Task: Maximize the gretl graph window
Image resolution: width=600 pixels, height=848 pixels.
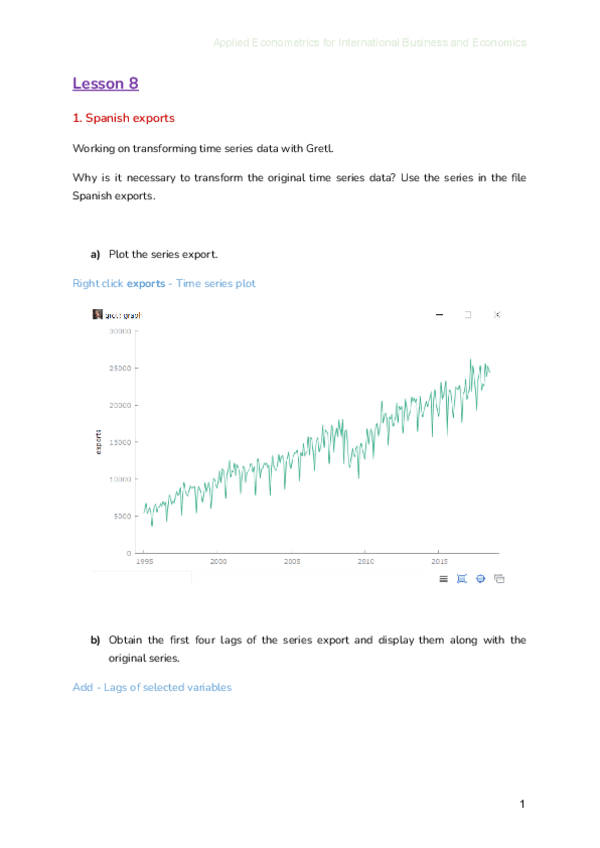Action: pyautogui.click(x=468, y=314)
